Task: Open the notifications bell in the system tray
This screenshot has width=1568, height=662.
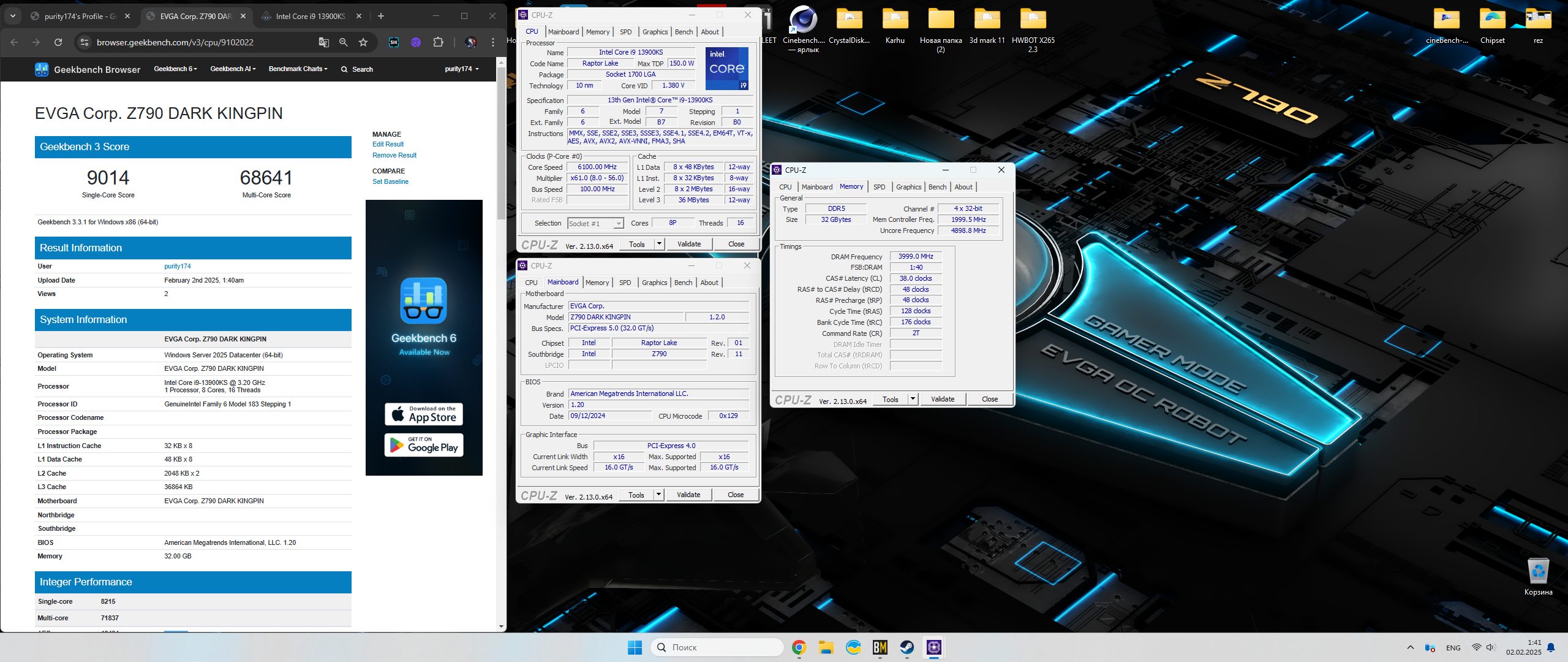Action: pyautogui.click(x=1551, y=648)
